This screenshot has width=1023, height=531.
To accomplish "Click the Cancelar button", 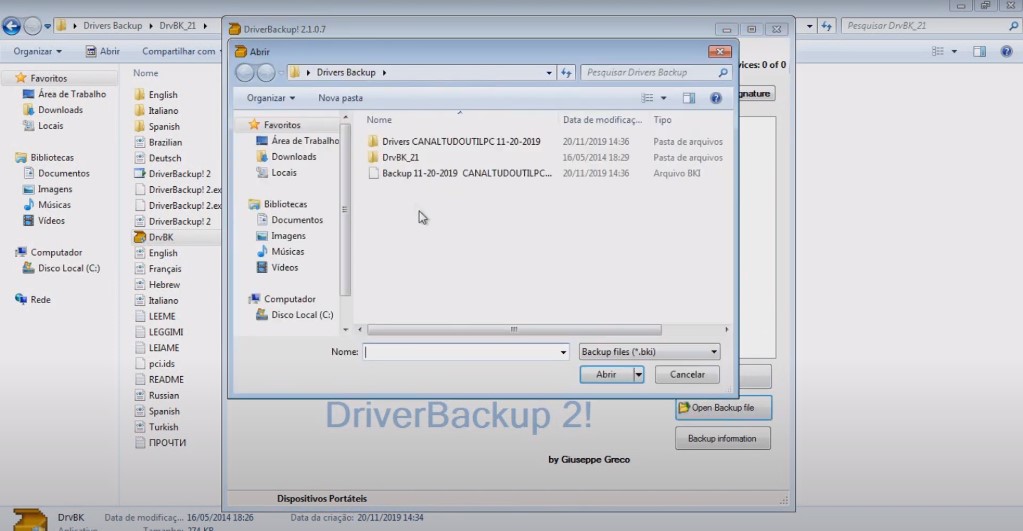I will [x=687, y=374].
